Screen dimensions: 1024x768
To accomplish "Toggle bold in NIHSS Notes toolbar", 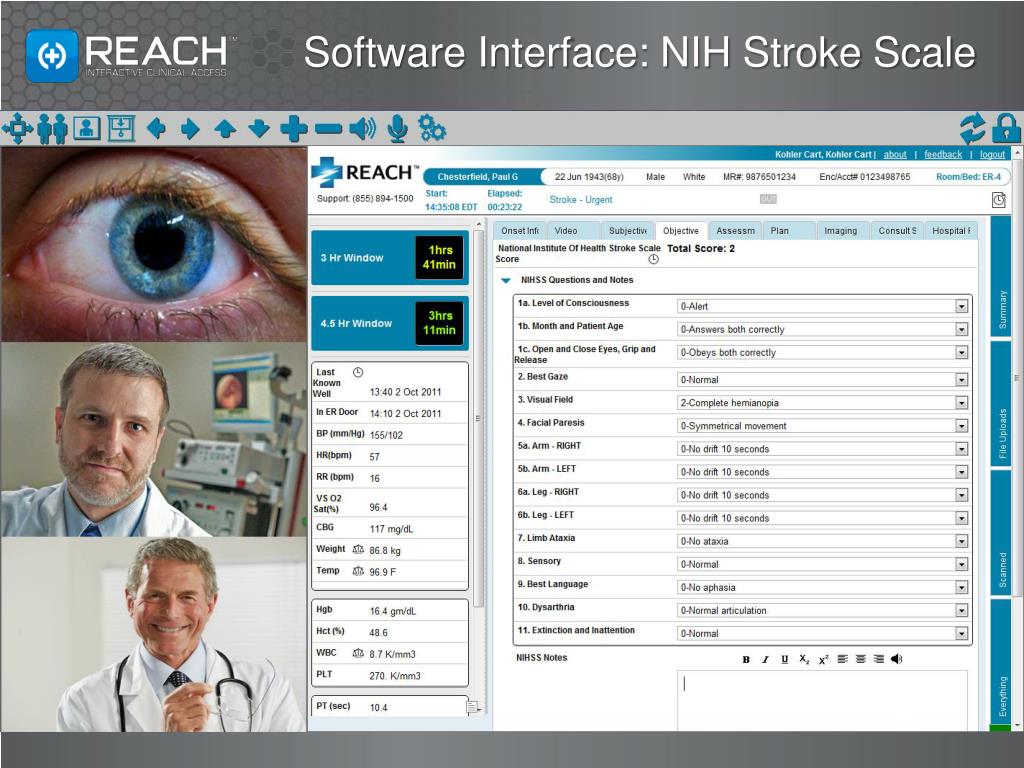I will (746, 660).
